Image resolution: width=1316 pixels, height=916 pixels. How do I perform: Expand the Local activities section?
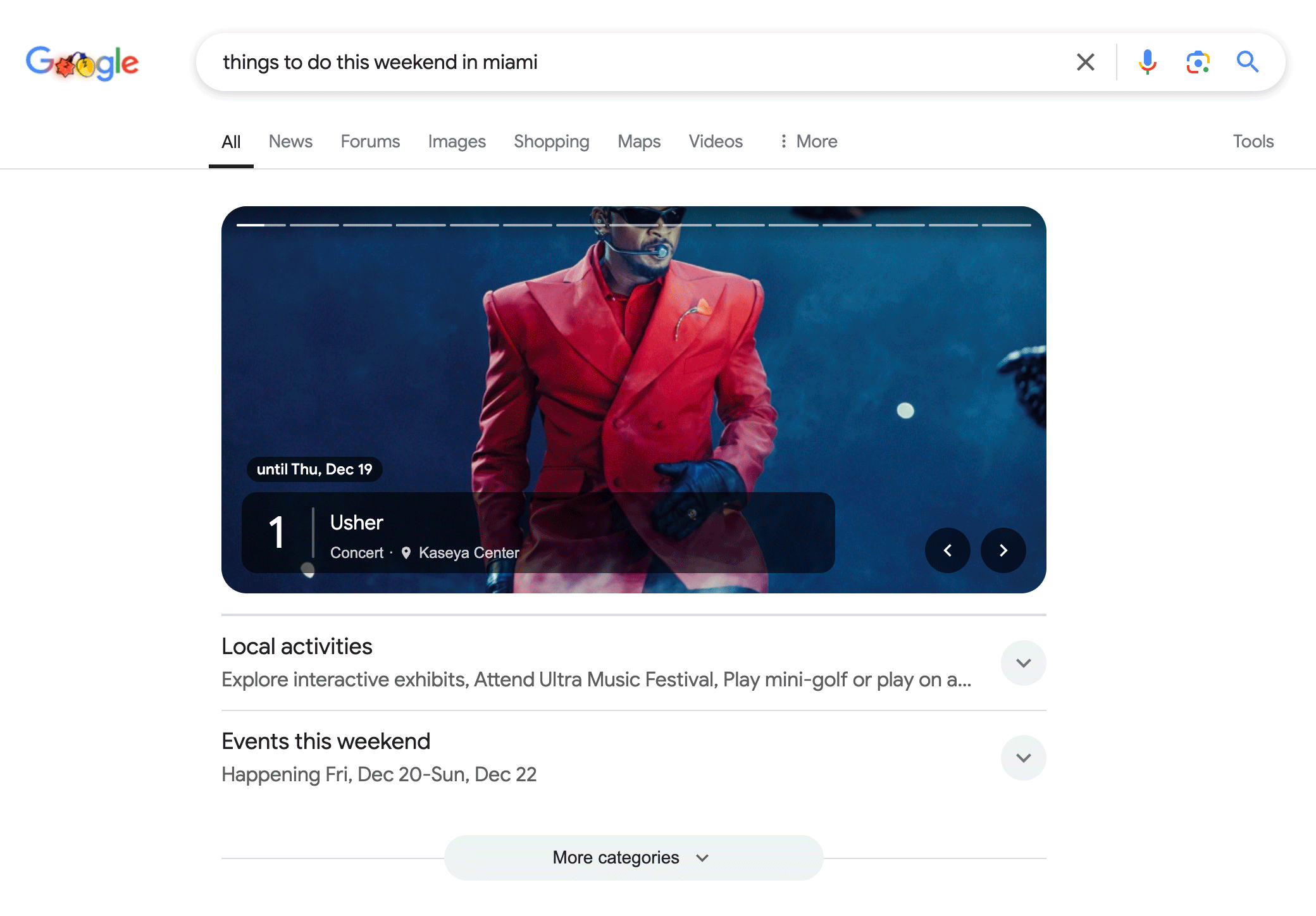tap(1023, 662)
